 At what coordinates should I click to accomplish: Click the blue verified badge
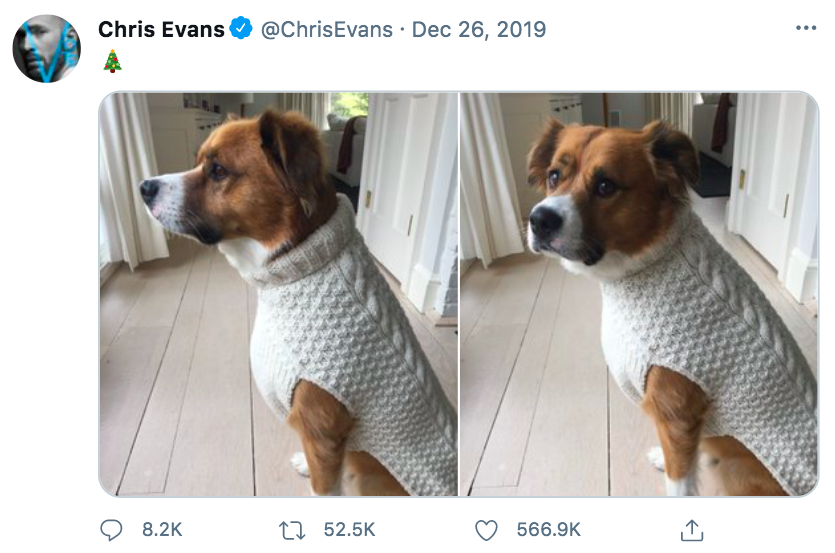pyautogui.click(x=241, y=29)
